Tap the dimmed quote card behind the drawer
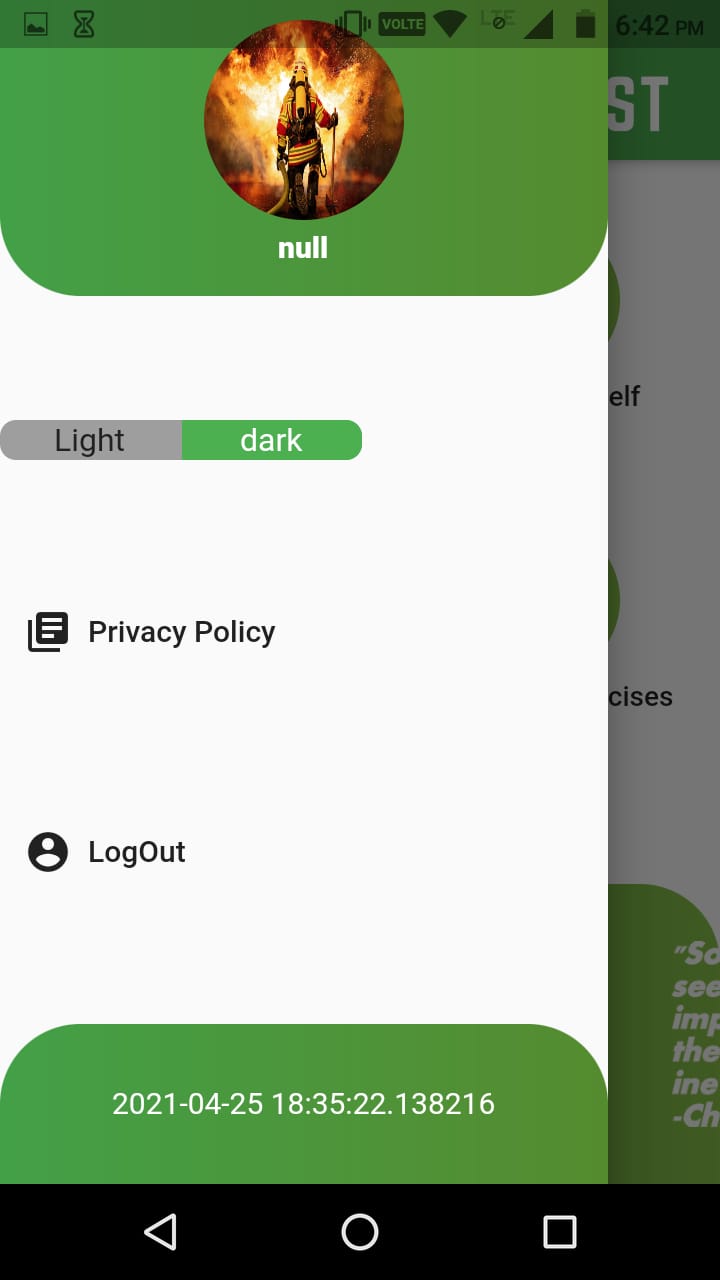 coord(664,1034)
